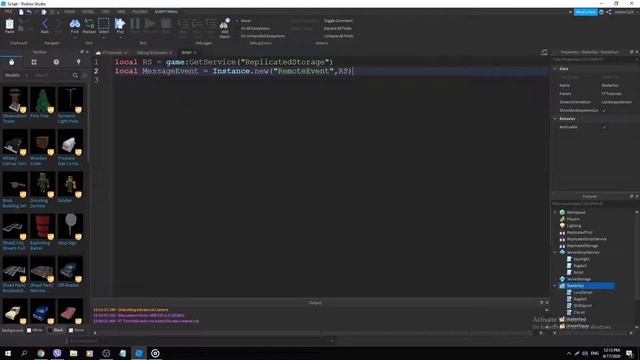
Task: Open Chrome from the taskbar
Action: (x=41, y=353)
